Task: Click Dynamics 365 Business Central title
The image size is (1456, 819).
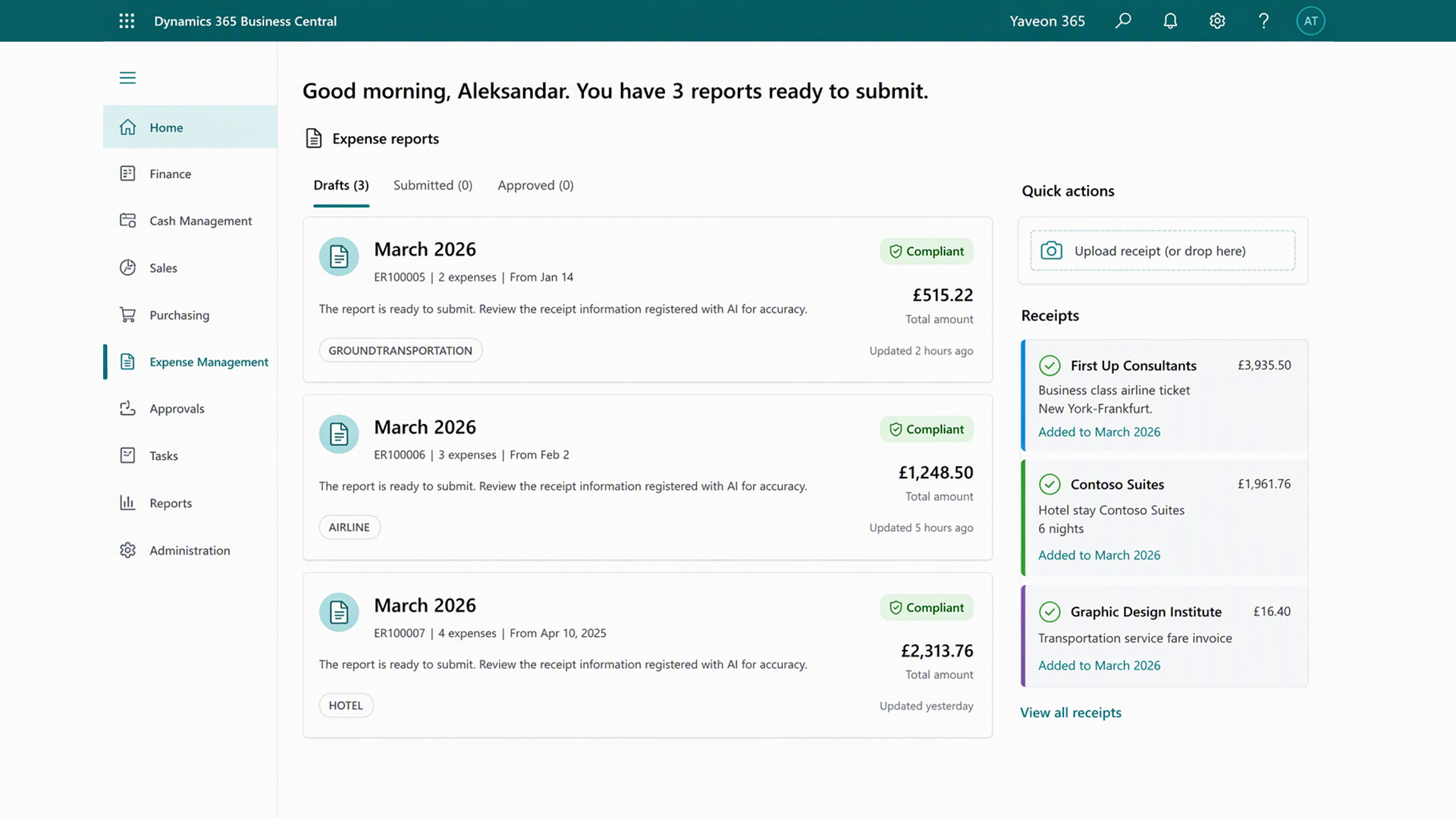Action: [x=245, y=21]
